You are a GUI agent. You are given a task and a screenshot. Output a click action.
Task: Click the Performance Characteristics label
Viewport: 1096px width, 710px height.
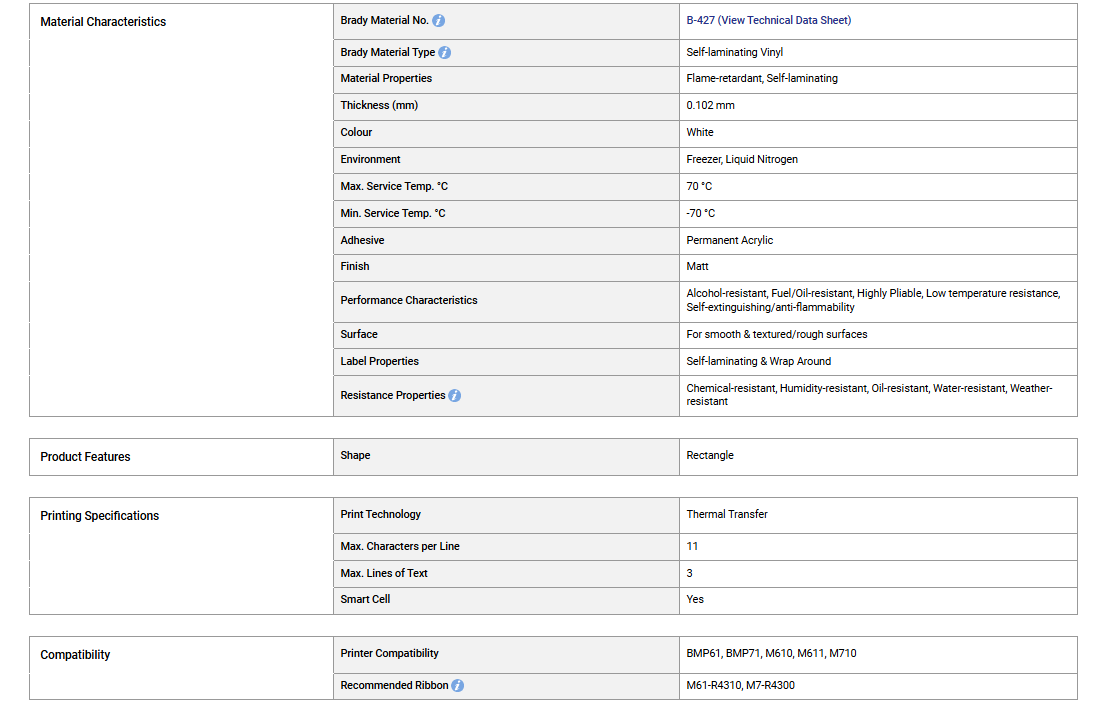click(409, 300)
